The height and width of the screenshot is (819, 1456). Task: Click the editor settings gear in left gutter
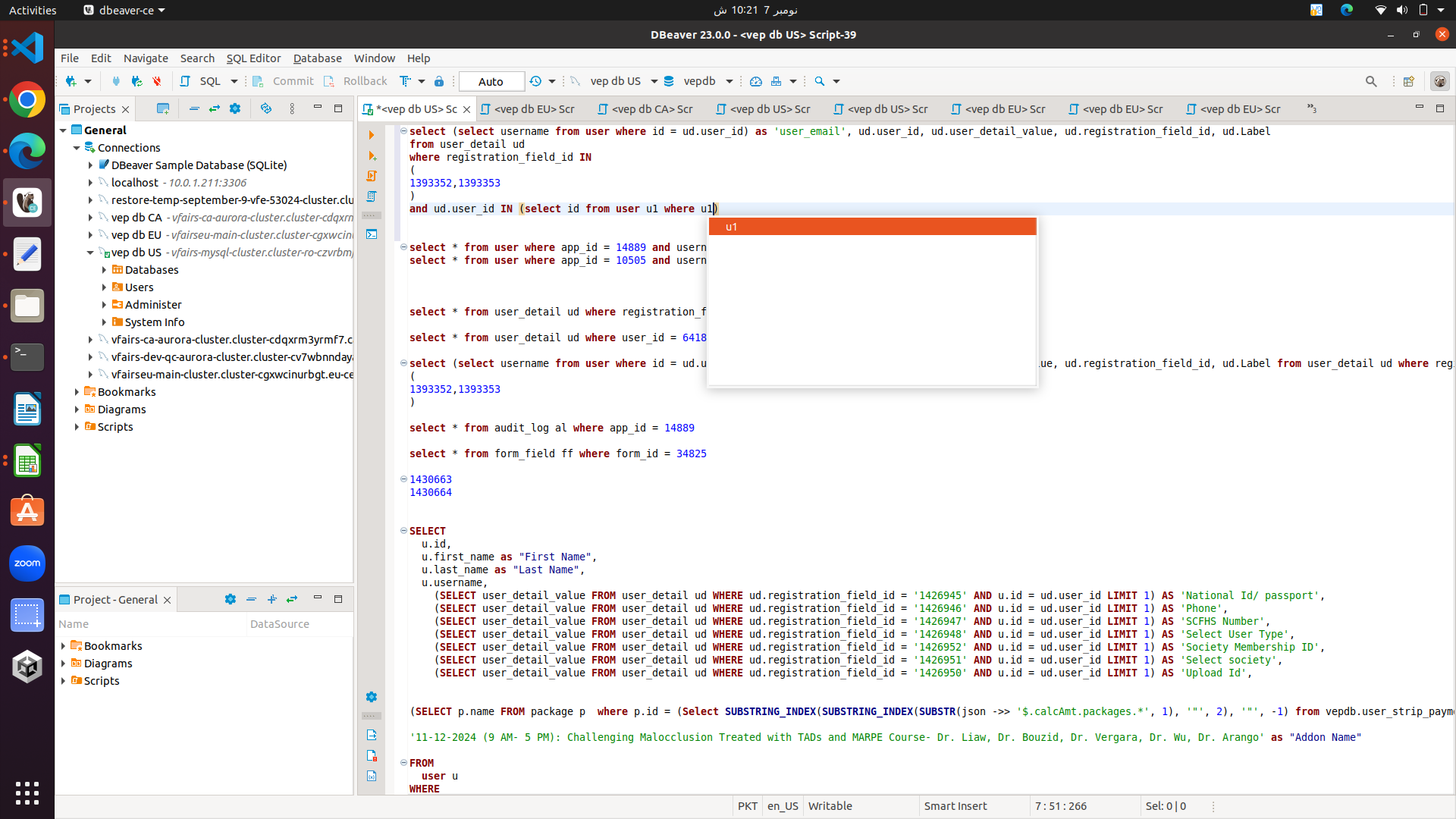point(372,697)
